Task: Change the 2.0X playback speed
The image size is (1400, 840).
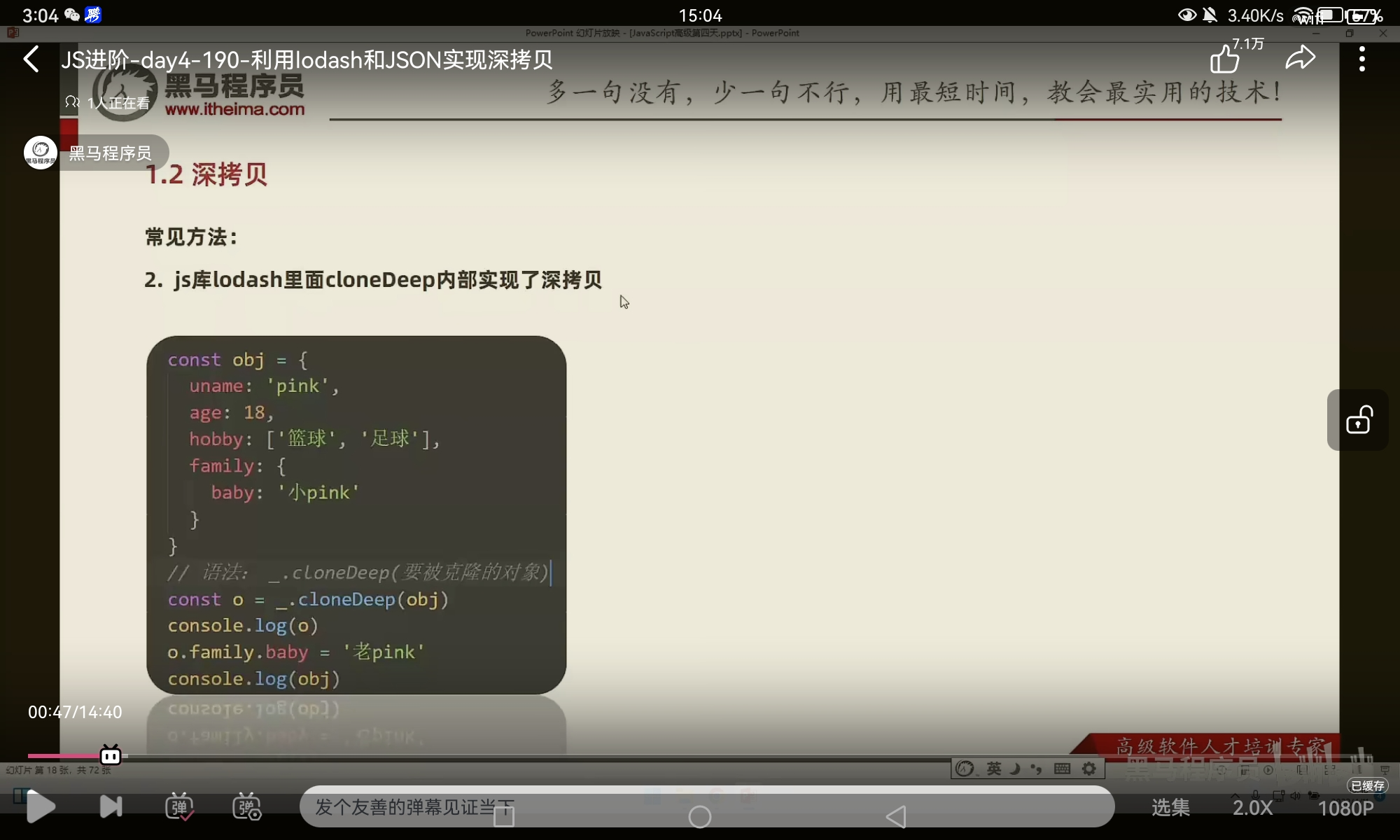Action: pyautogui.click(x=1253, y=808)
